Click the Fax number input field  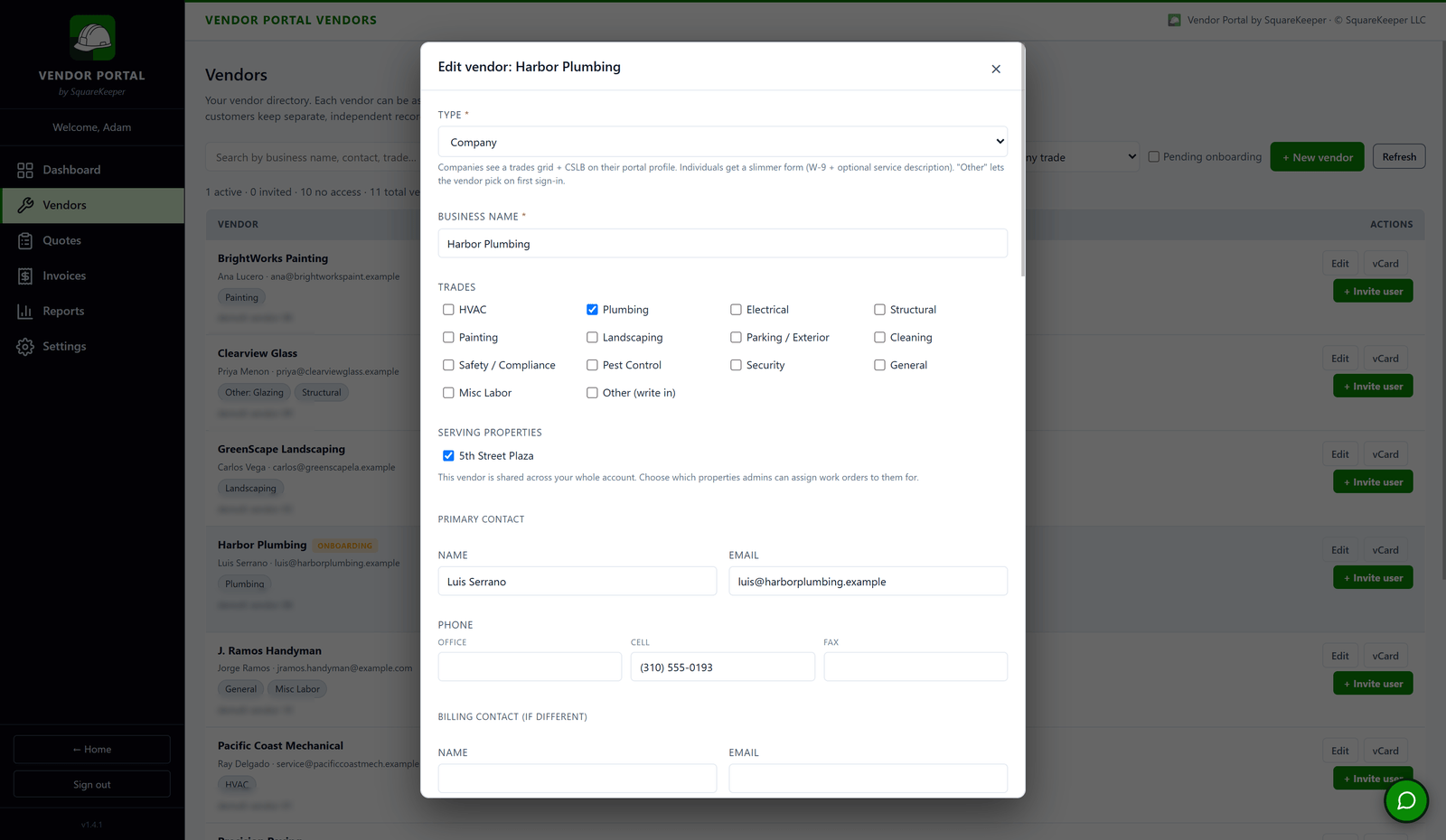coord(915,667)
